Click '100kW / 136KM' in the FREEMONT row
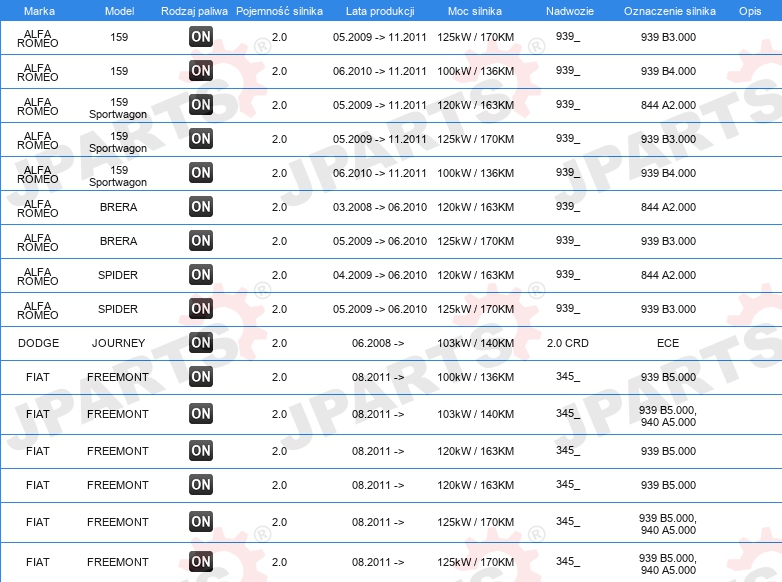 475,377
